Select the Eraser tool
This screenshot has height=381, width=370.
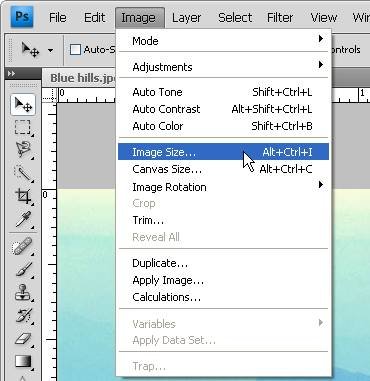click(x=23, y=339)
